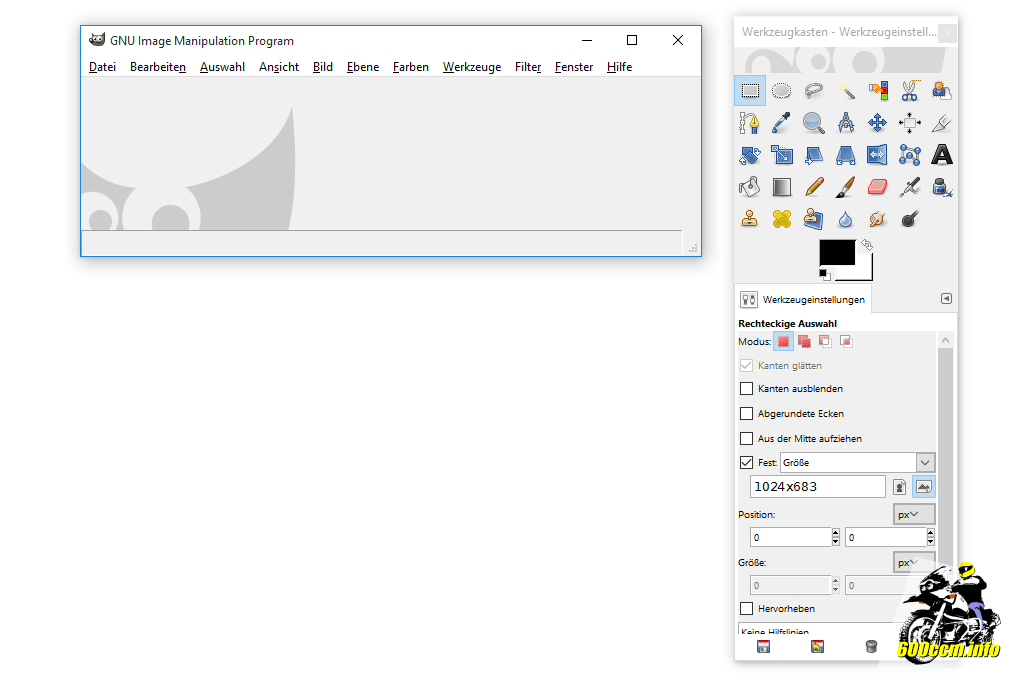Select the Eraser tool

click(x=878, y=187)
